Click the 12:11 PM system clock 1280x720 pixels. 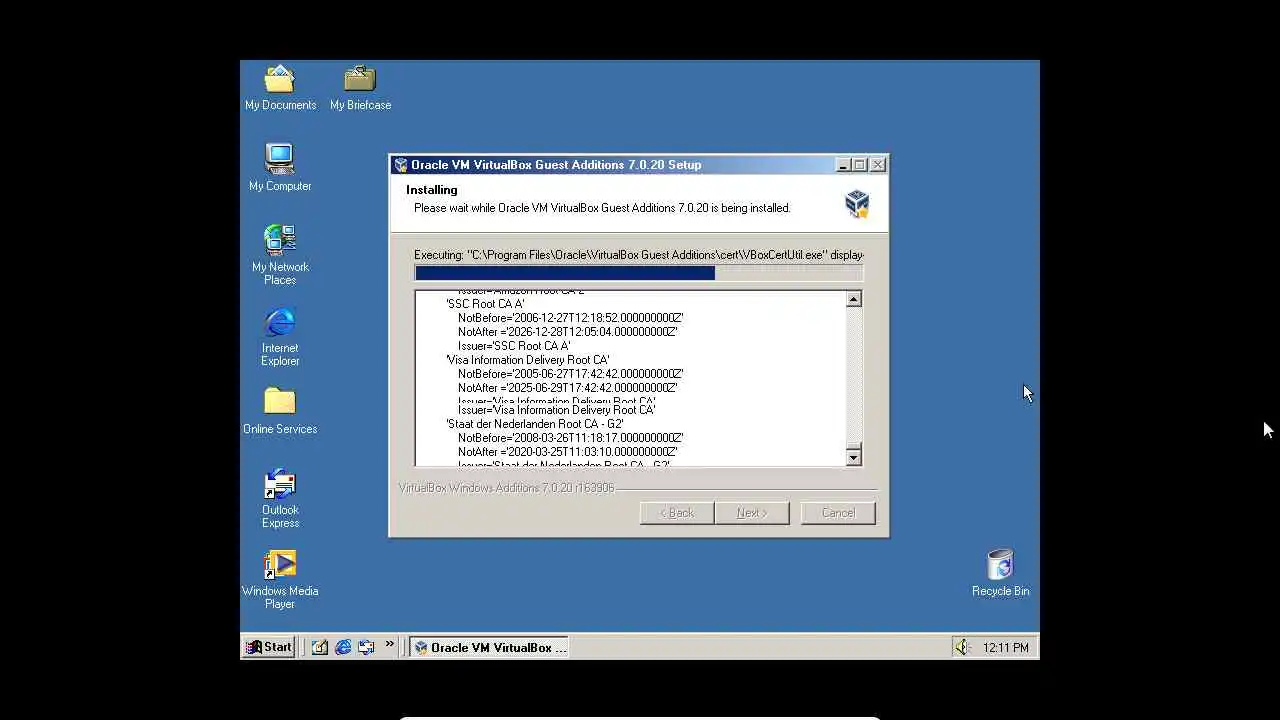[1006, 648]
